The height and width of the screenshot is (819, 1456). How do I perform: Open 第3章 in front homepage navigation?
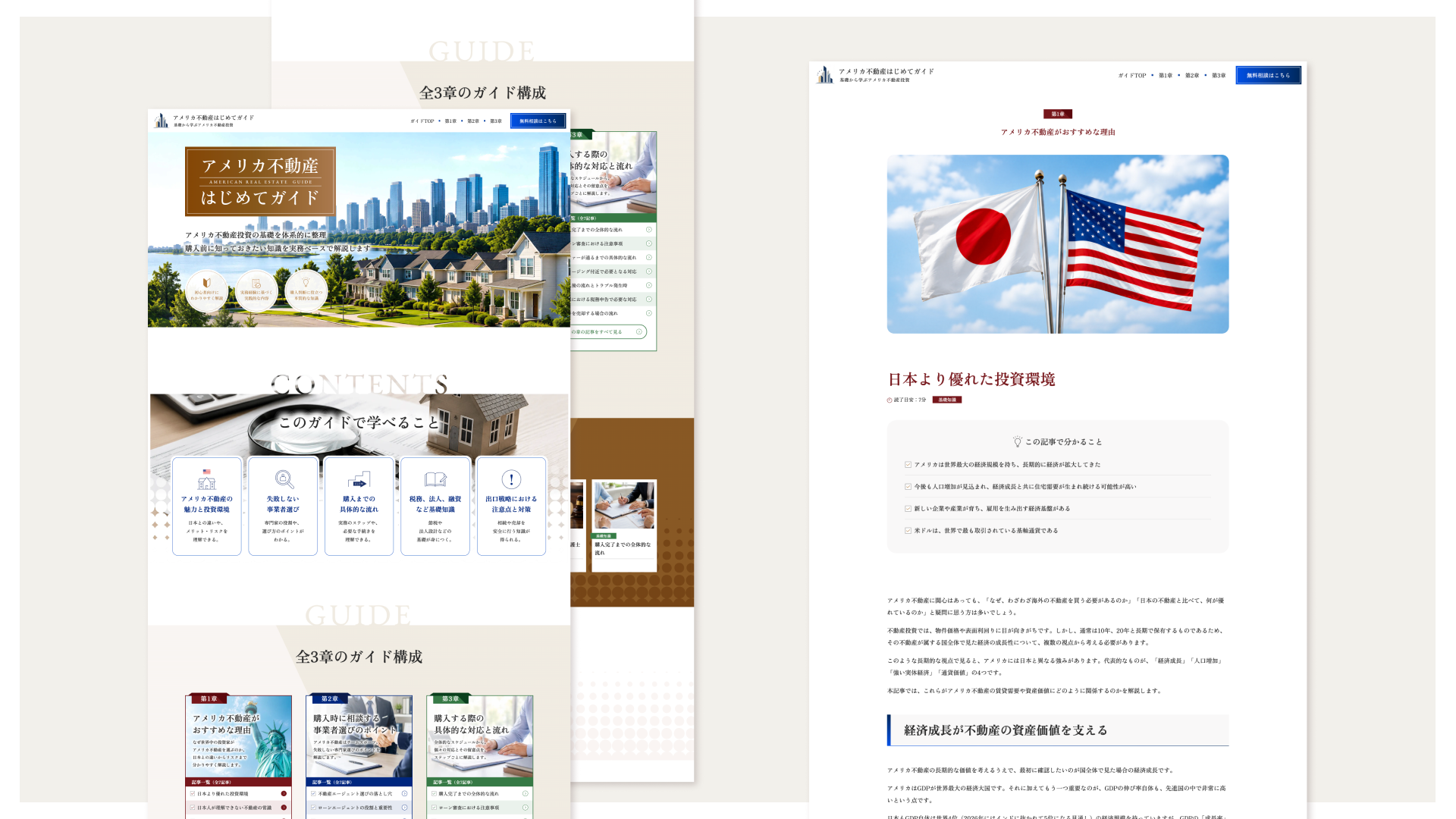[496, 121]
